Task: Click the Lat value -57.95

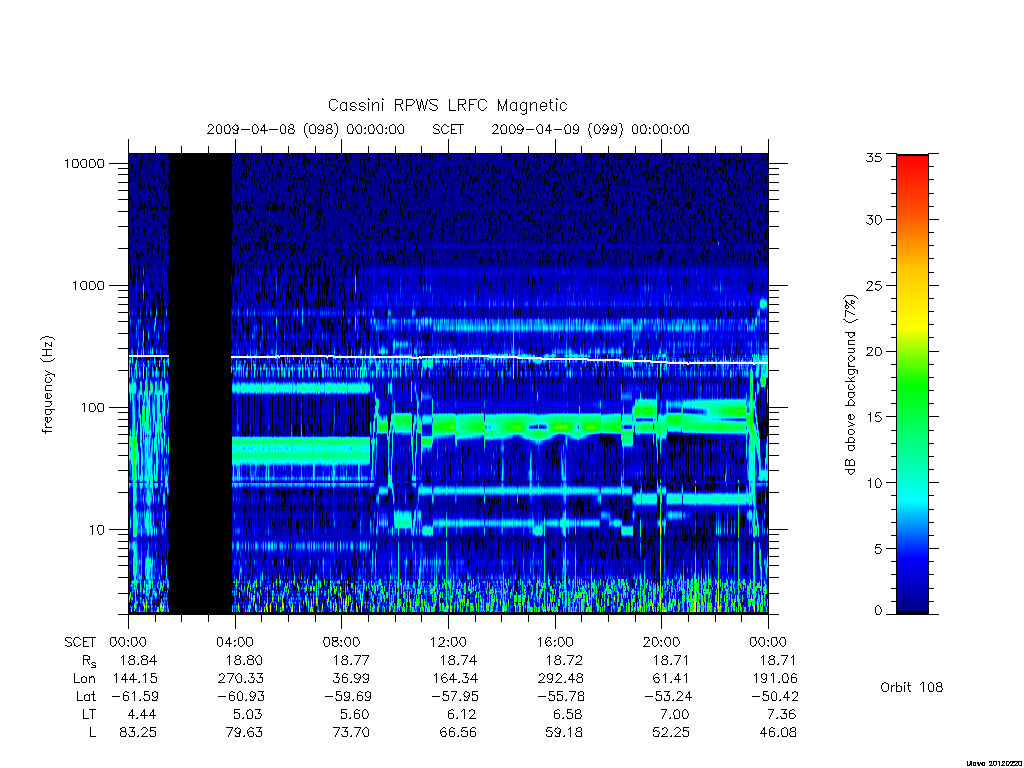Action: 454,696
